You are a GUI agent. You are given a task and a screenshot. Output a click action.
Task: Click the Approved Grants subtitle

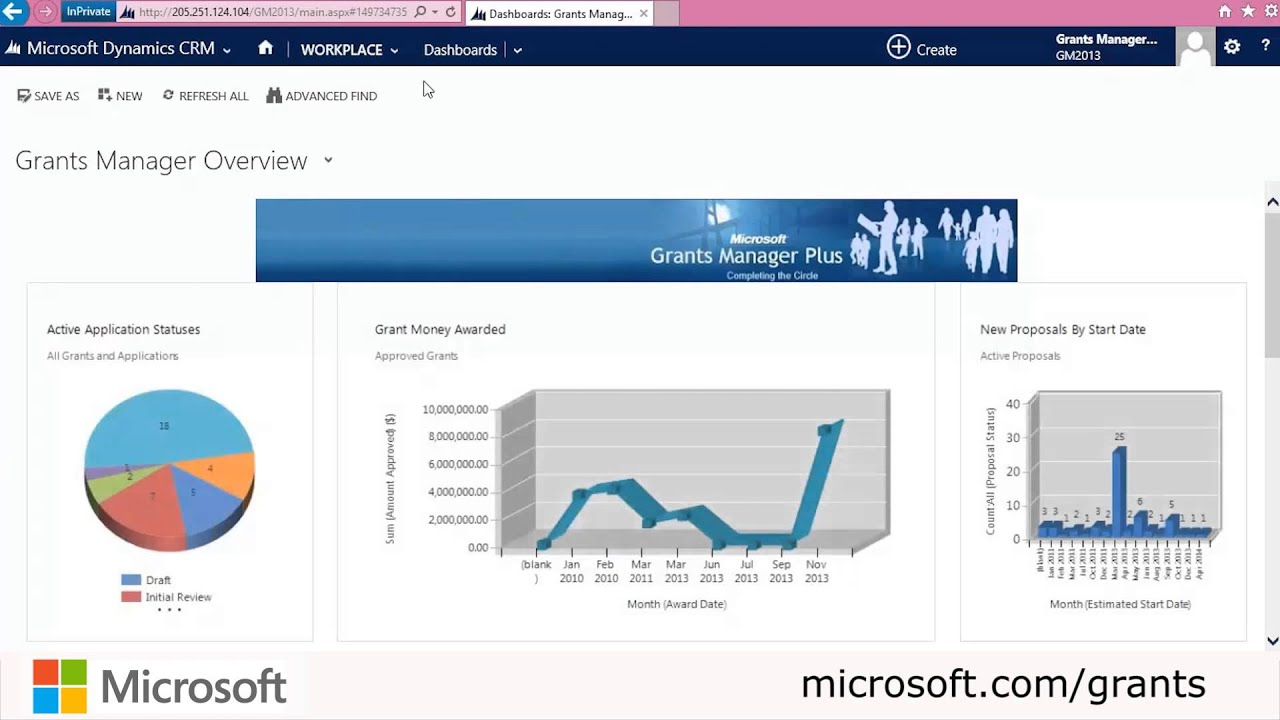416,356
